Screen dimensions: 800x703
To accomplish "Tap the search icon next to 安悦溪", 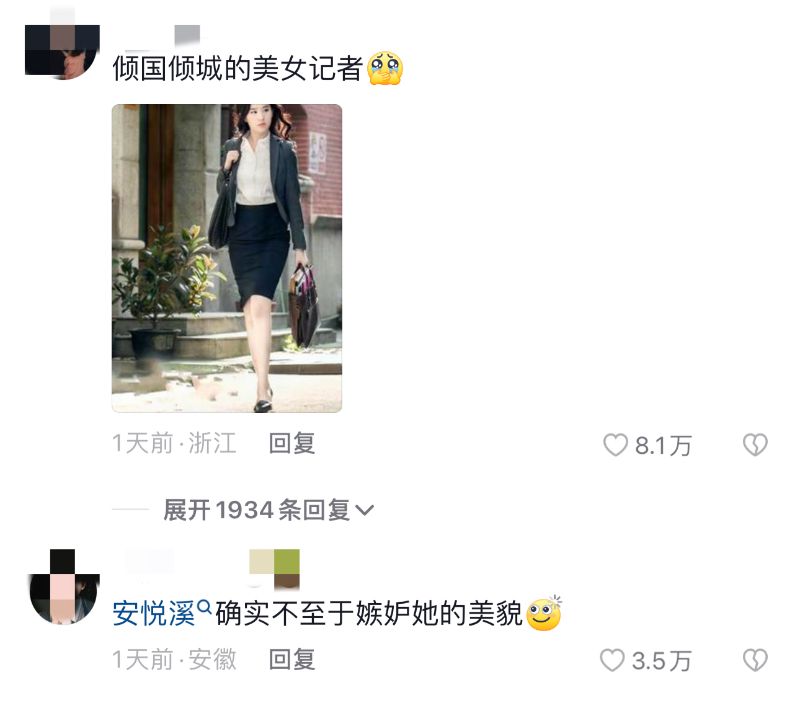I will [x=204, y=607].
